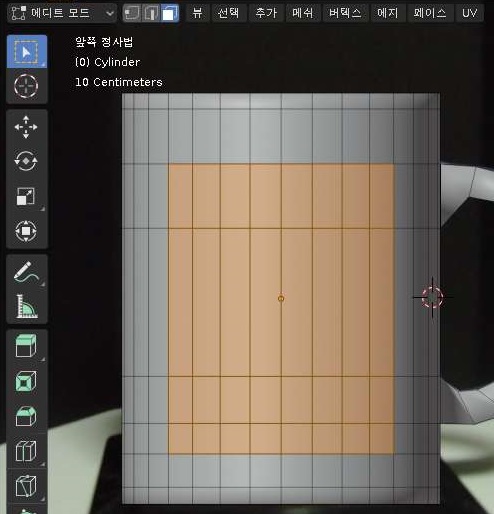Enable vertex select mode
The image size is (494, 514).
(x=132, y=13)
